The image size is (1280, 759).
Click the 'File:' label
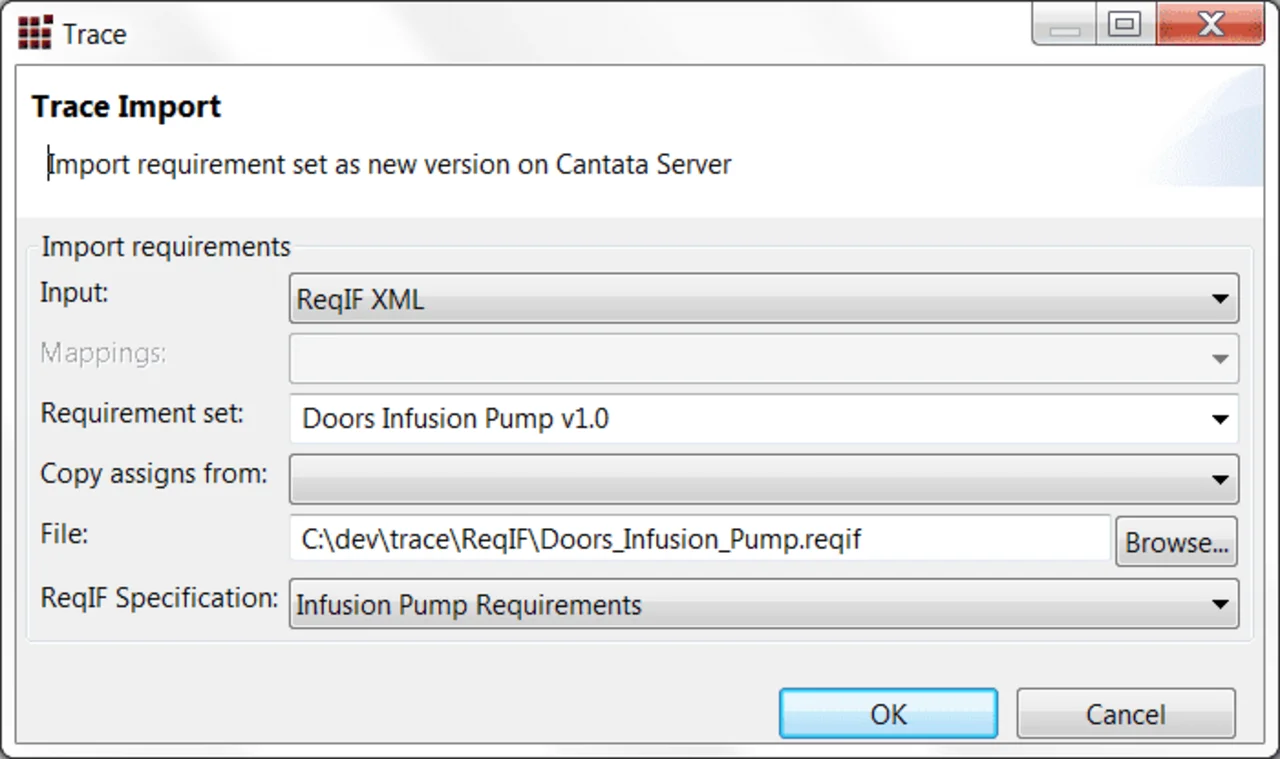tap(64, 534)
